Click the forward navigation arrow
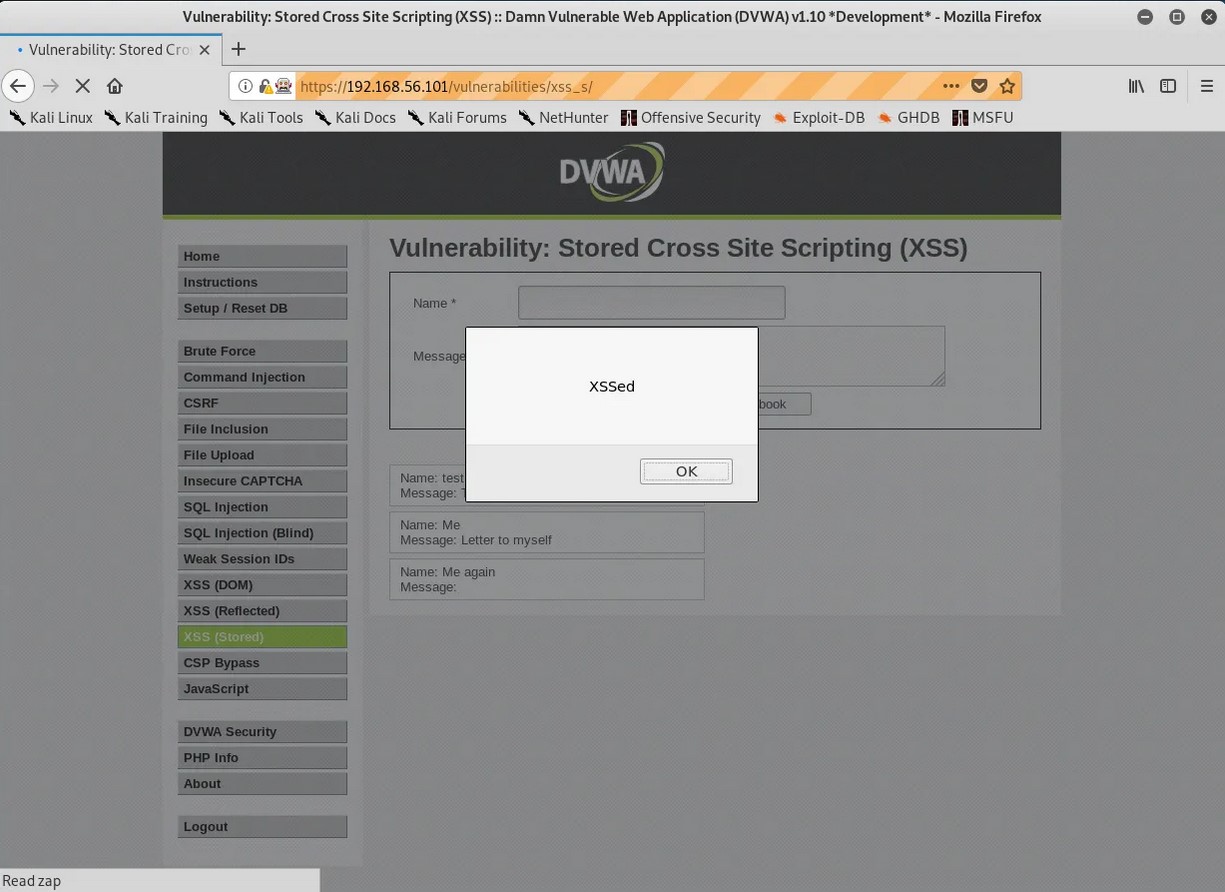1225x892 pixels. (51, 86)
